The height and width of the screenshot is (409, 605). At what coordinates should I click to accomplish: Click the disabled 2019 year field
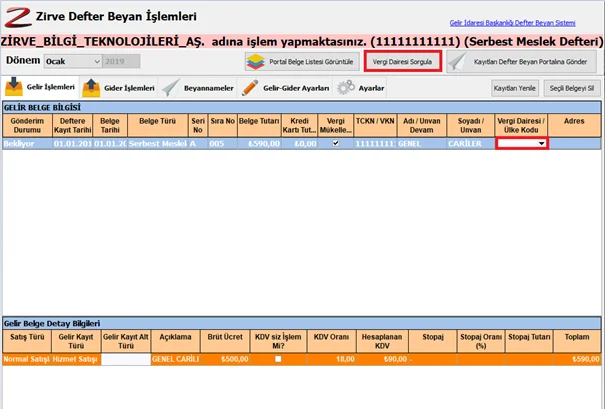(121, 61)
